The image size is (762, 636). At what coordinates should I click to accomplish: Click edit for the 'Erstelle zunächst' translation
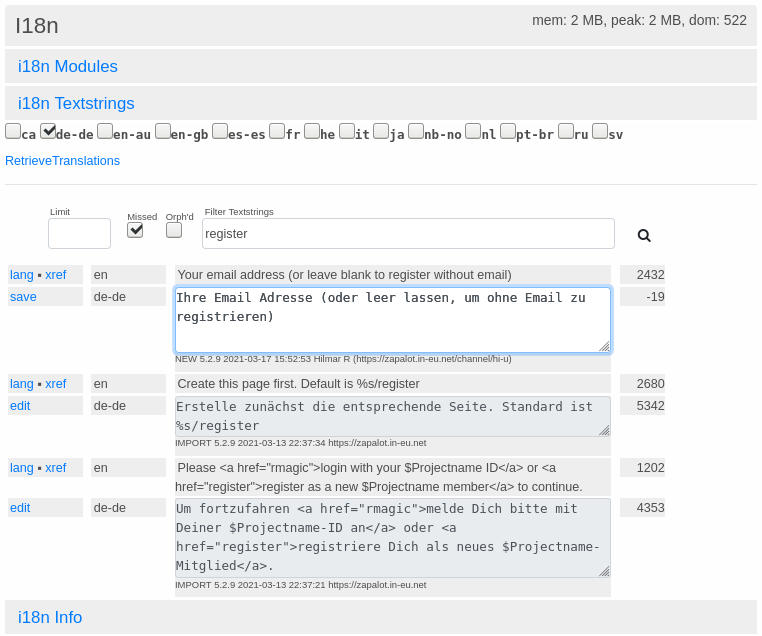tap(20, 406)
